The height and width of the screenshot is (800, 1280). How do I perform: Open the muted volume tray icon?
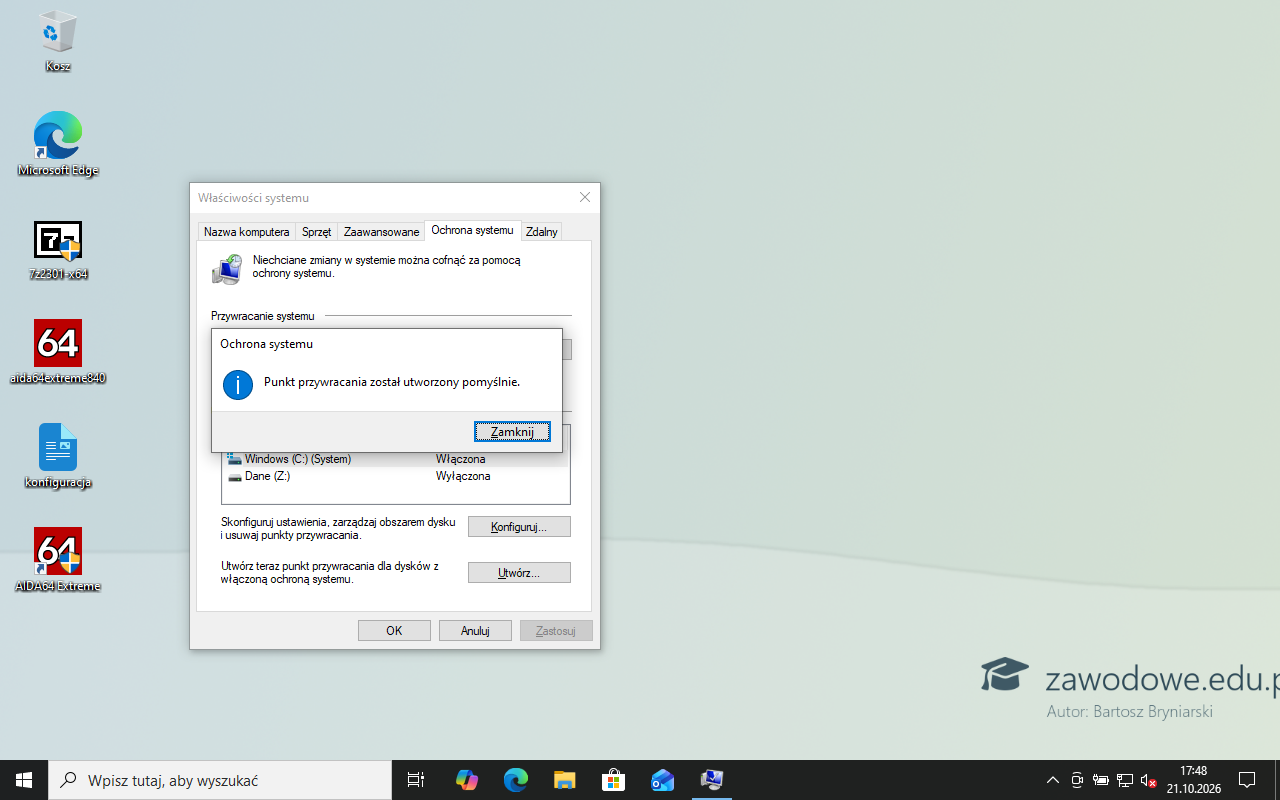tap(1149, 780)
